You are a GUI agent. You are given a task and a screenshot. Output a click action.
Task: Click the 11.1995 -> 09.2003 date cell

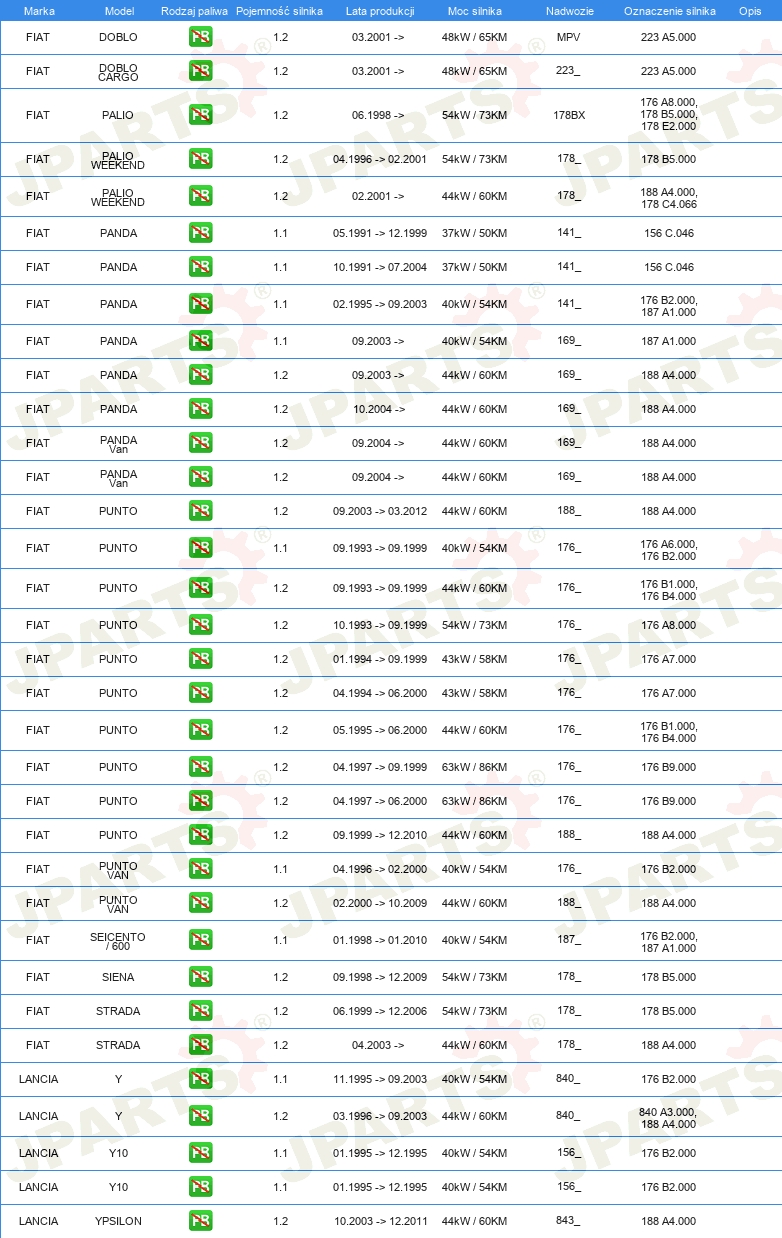[380, 1079]
